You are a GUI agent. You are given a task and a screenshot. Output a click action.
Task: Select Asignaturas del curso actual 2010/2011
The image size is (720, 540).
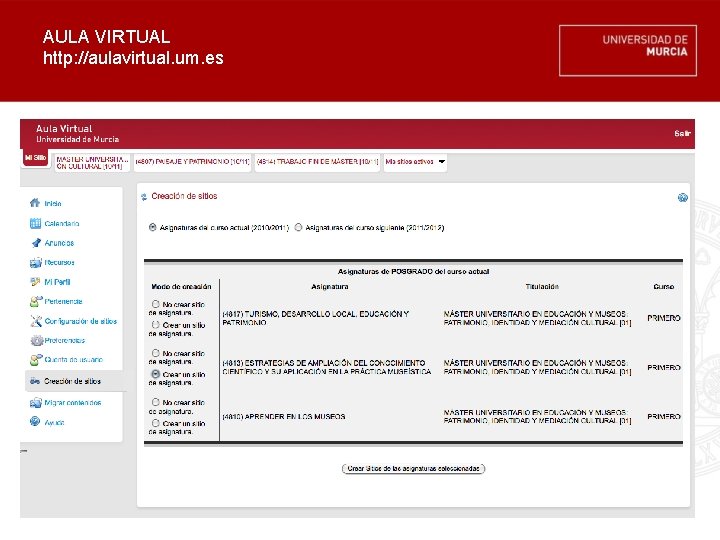pos(152,227)
